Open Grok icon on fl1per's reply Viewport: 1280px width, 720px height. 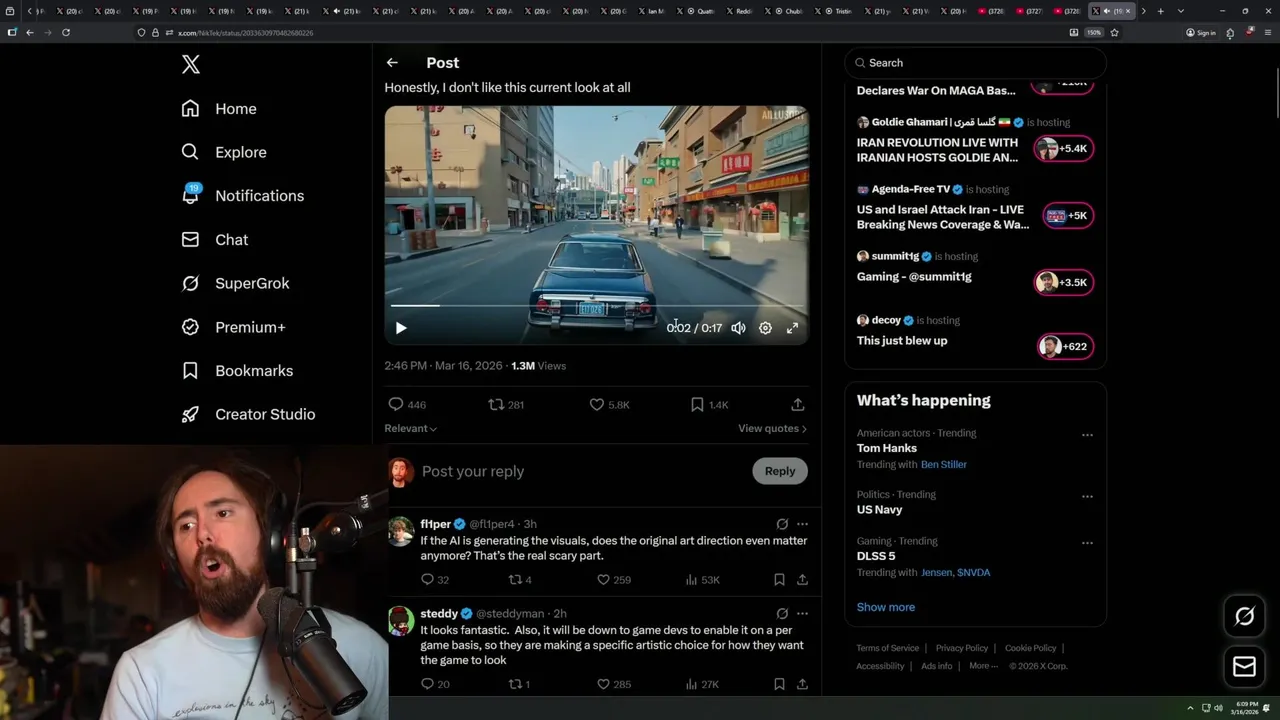782,524
